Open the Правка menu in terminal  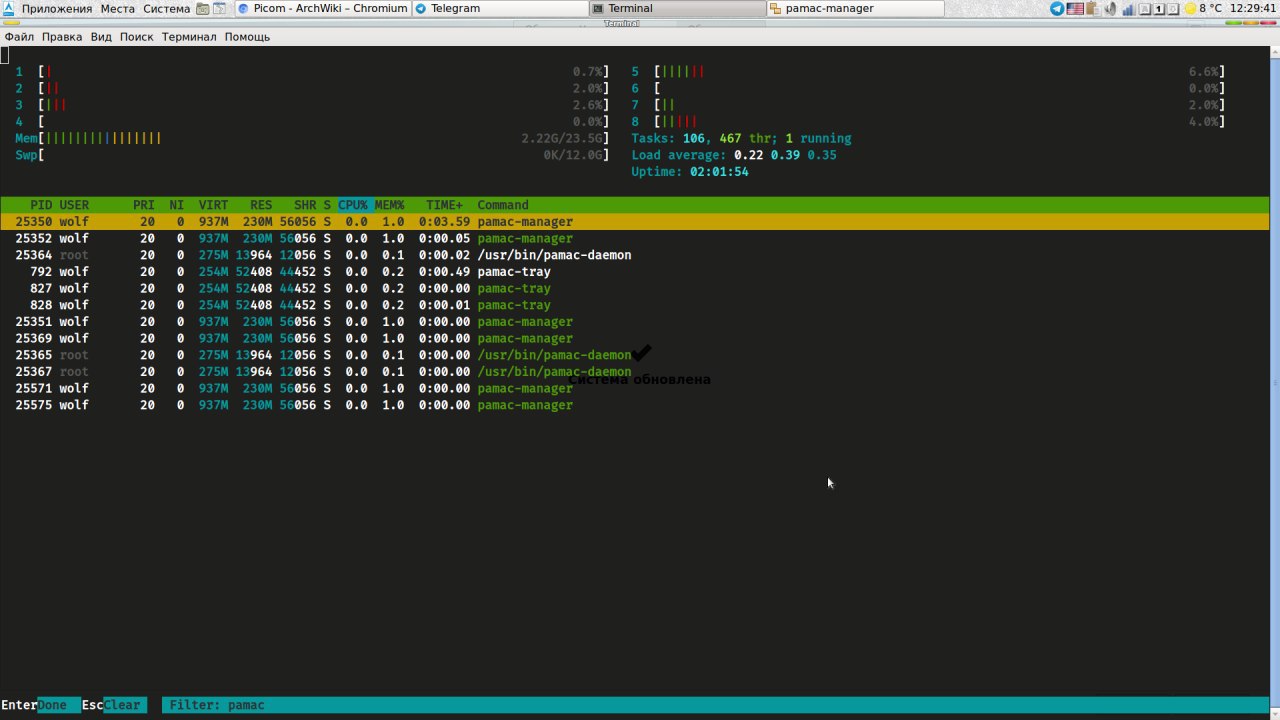62,37
